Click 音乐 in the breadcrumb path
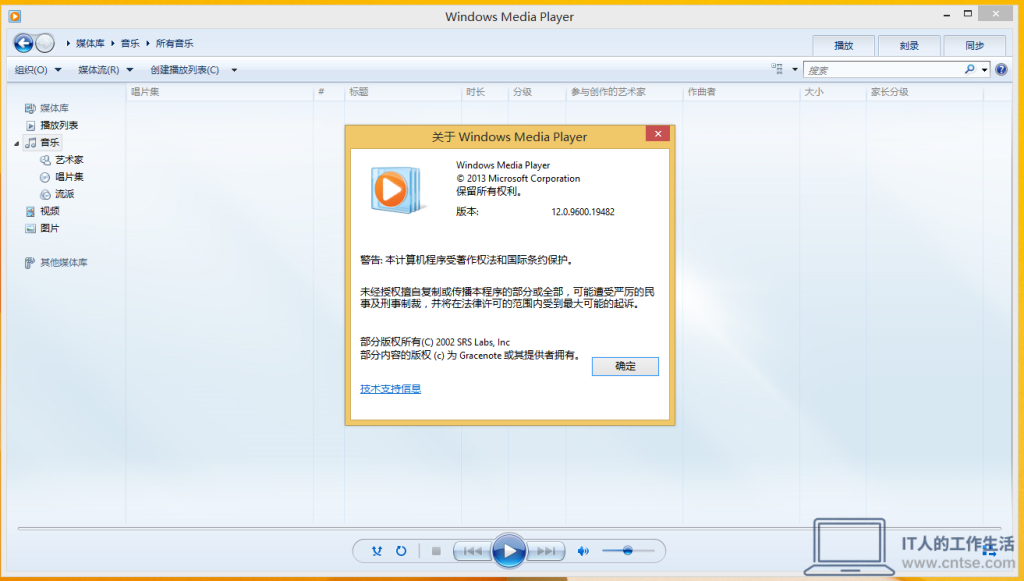 pyautogui.click(x=130, y=44)
